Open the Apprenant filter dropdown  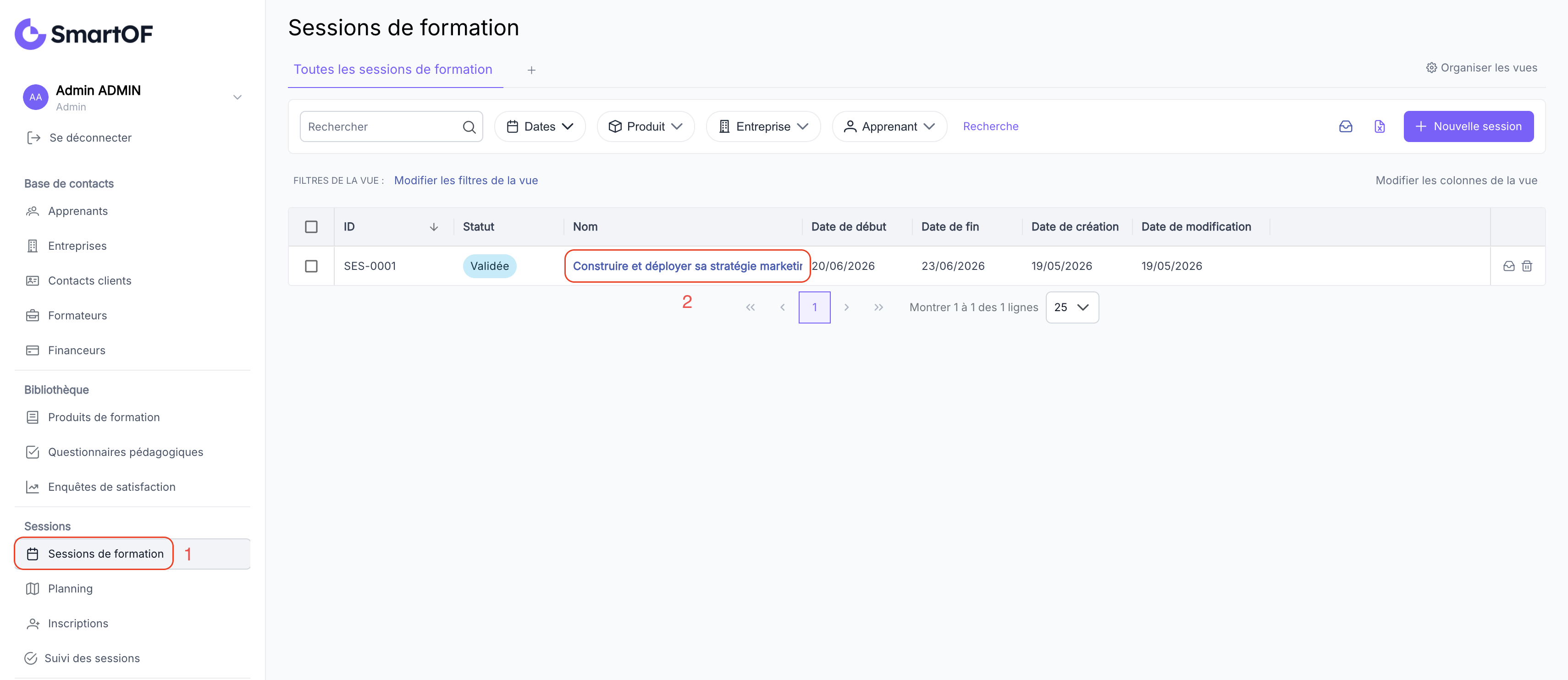click(x=889, y=126)
